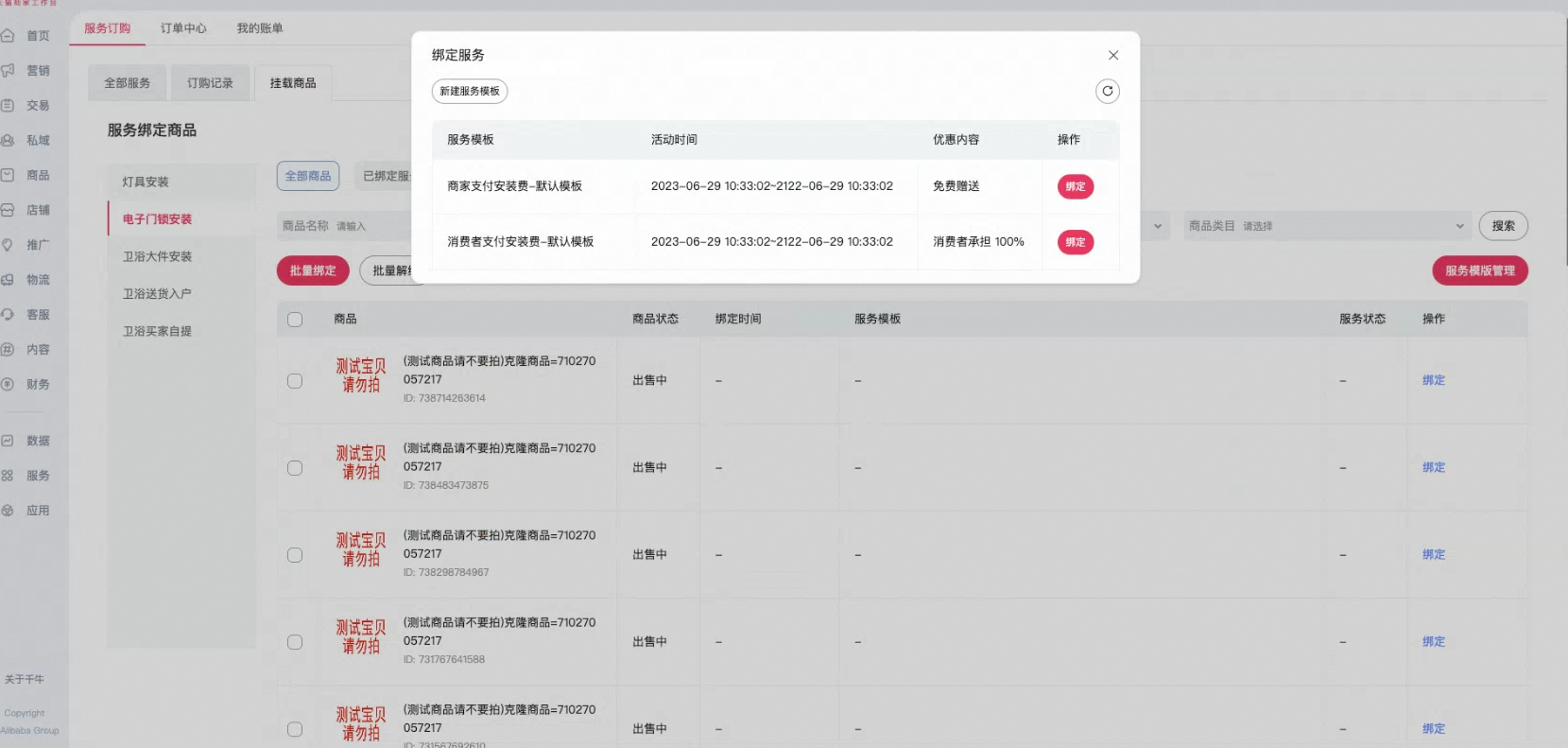Click 绑定 link for product ID 731767641588
Viewport: 1568px width, 748px height.
[x=1434, y=641]
